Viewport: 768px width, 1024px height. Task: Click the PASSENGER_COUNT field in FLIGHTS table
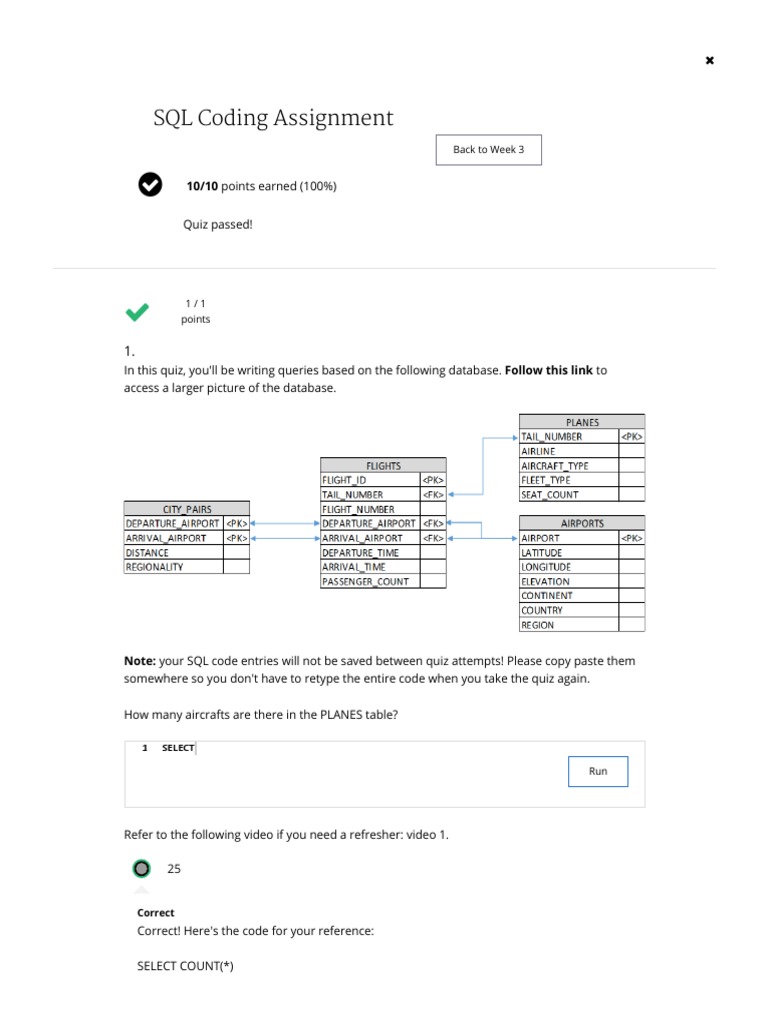tap(365, 581)
